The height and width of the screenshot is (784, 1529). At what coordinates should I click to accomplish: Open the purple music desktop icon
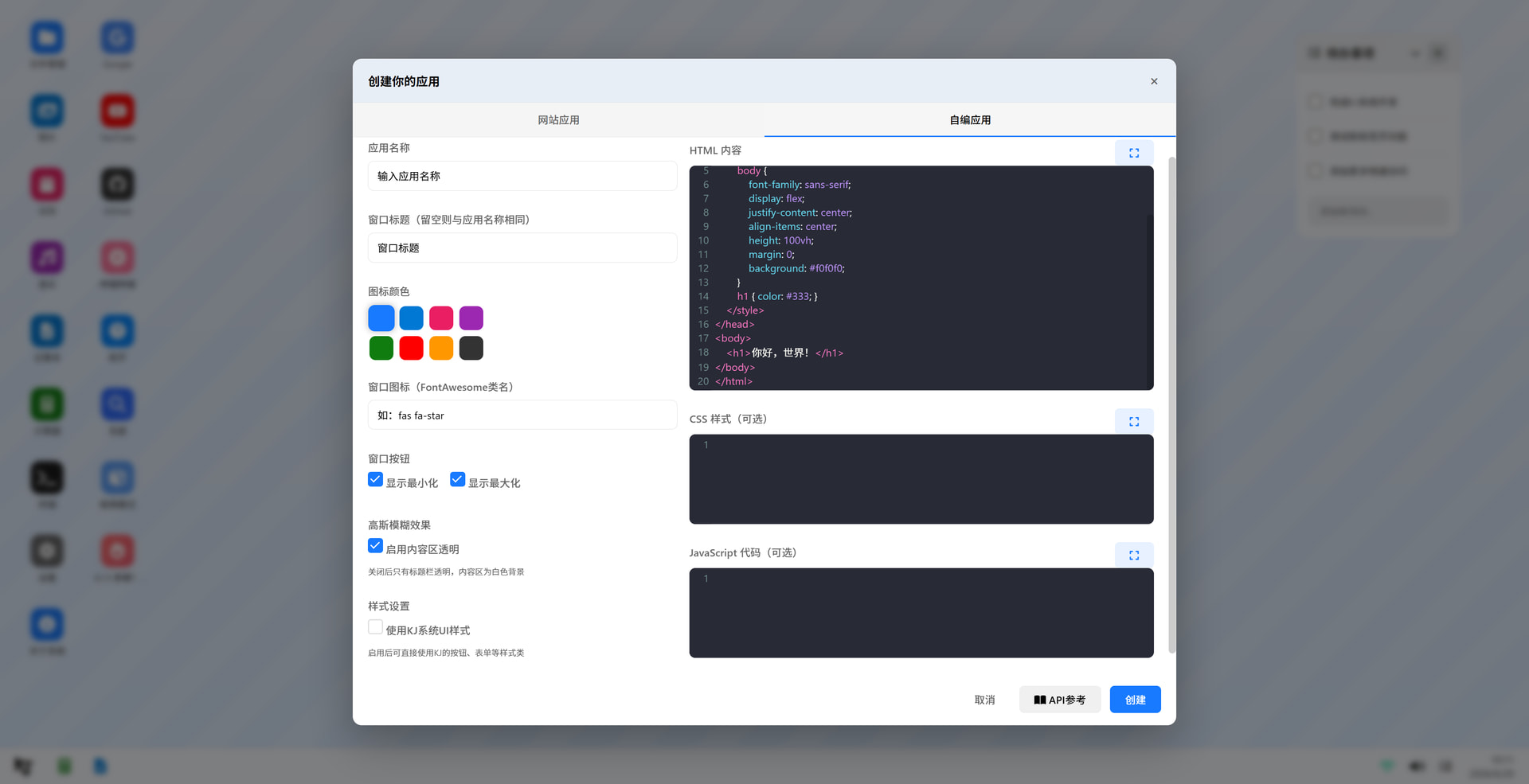pos(47,257)
